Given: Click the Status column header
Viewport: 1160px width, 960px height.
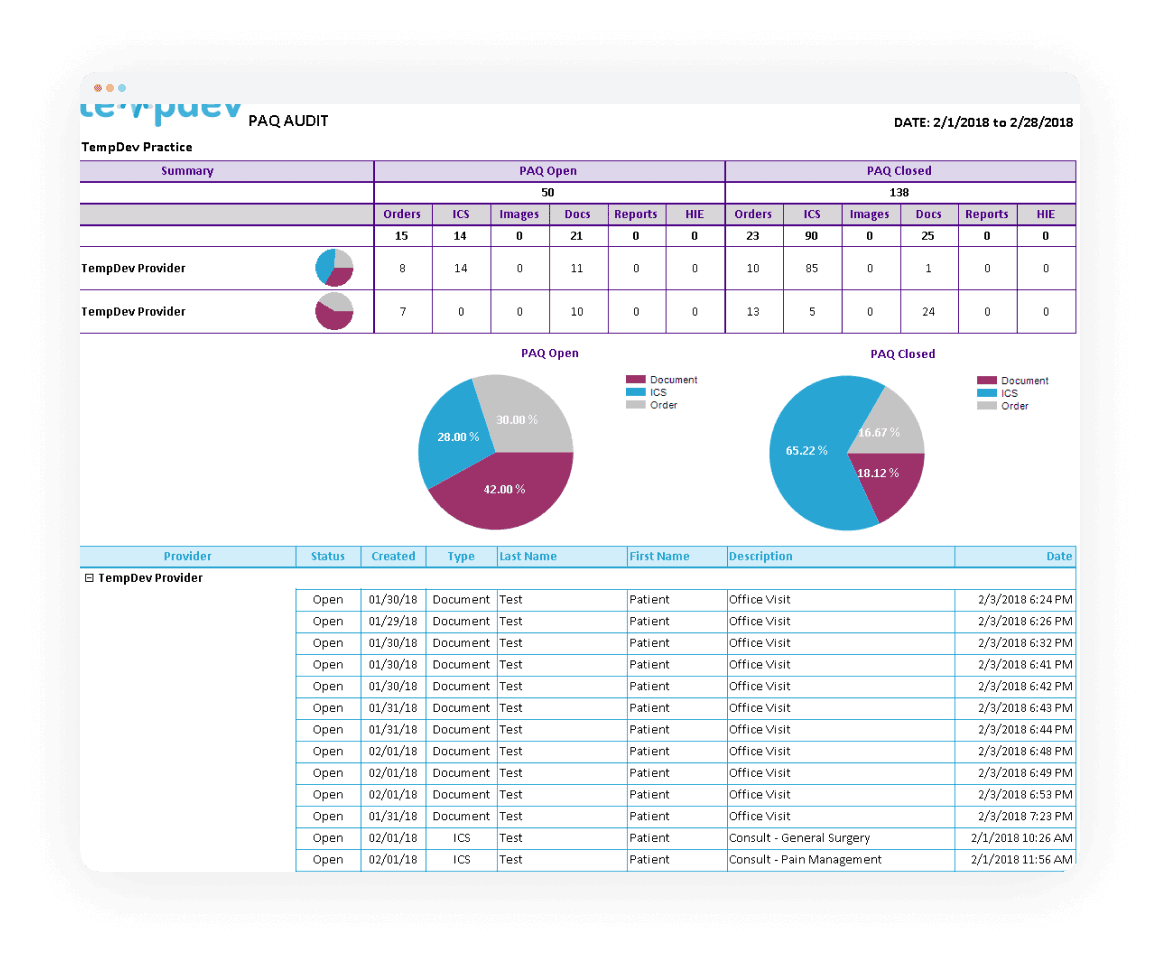Looking at the screenshot, I should [x=328, y=556].
